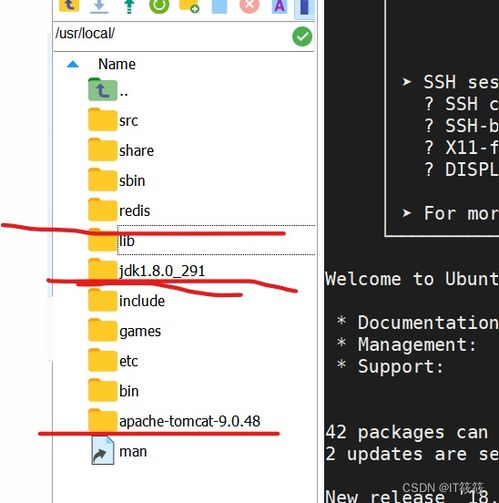Refresh the SFTP folder listing
This screenshot has height=503, width=499.
[159, 6]
